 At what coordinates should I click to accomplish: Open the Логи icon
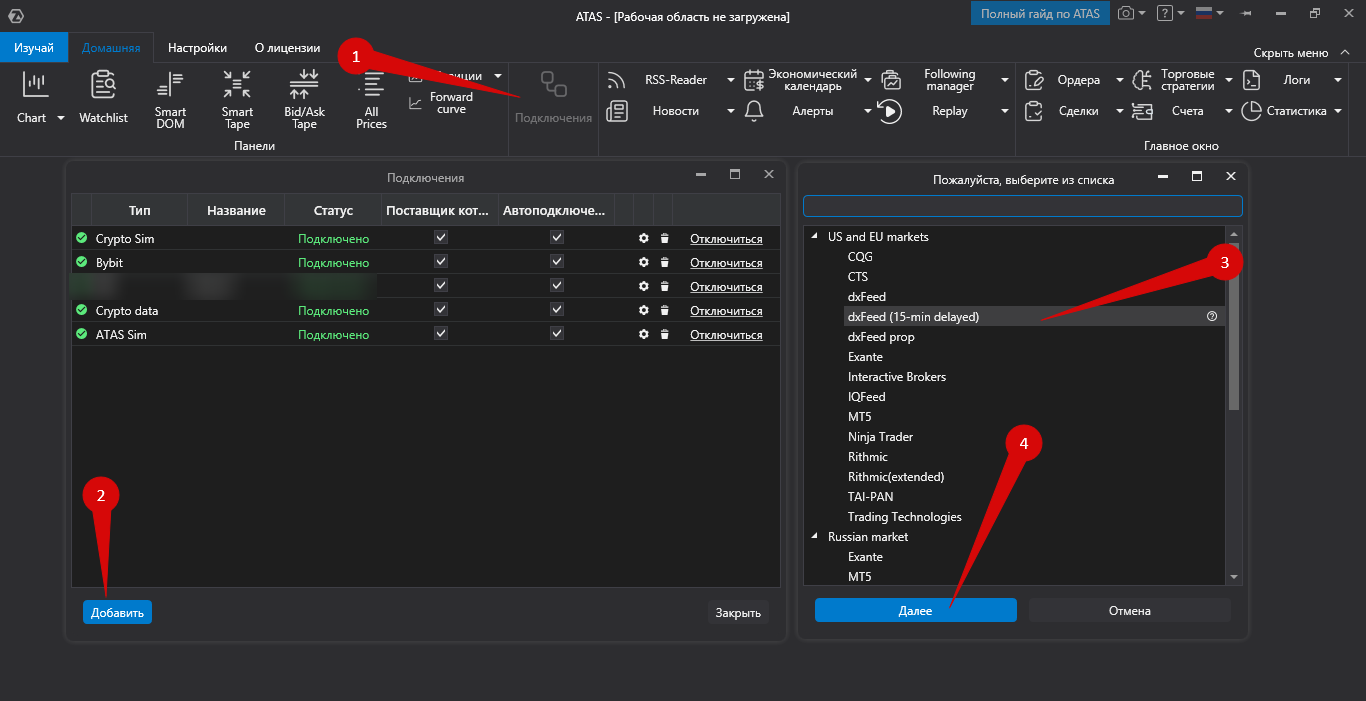click(x=1251, y=80)
